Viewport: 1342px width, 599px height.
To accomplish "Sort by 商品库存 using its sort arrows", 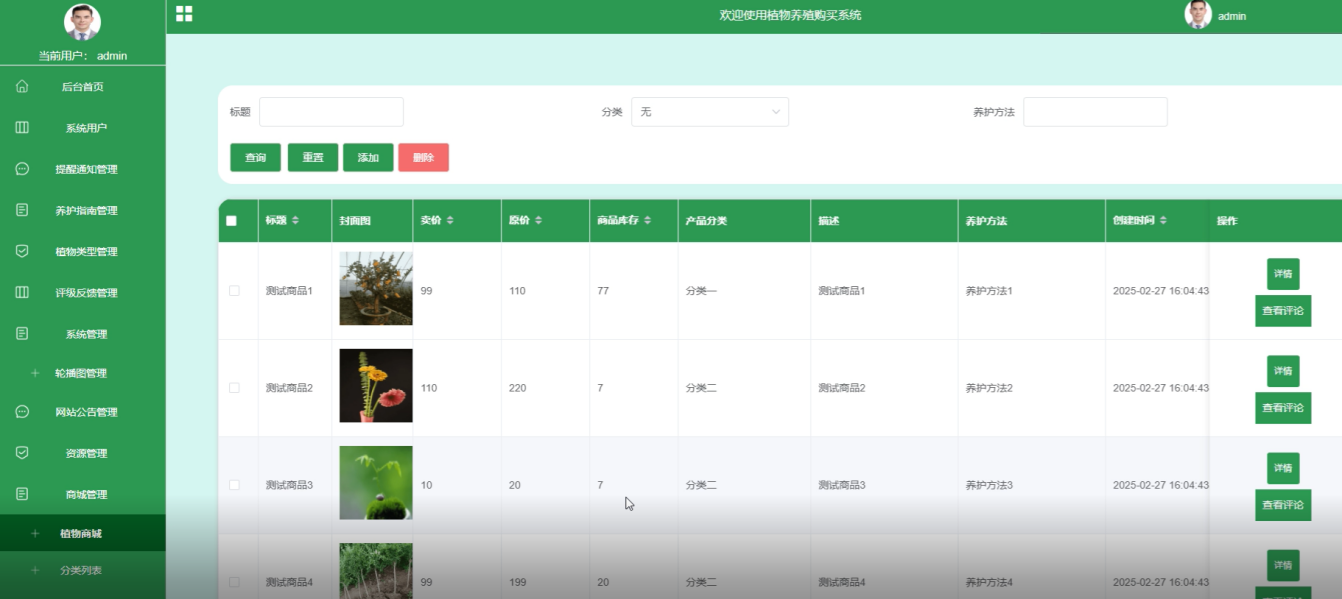I will (x=648, y=220).
